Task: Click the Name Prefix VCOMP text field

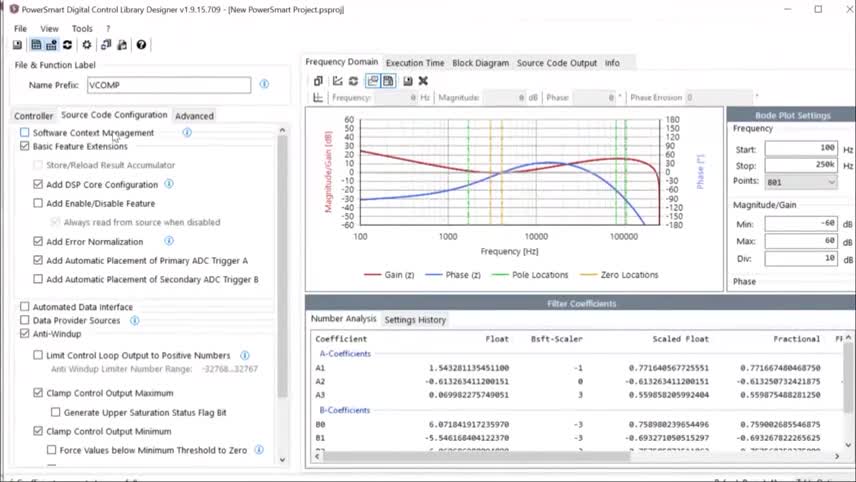Action: pyautogui.click(x=167, y=85)
